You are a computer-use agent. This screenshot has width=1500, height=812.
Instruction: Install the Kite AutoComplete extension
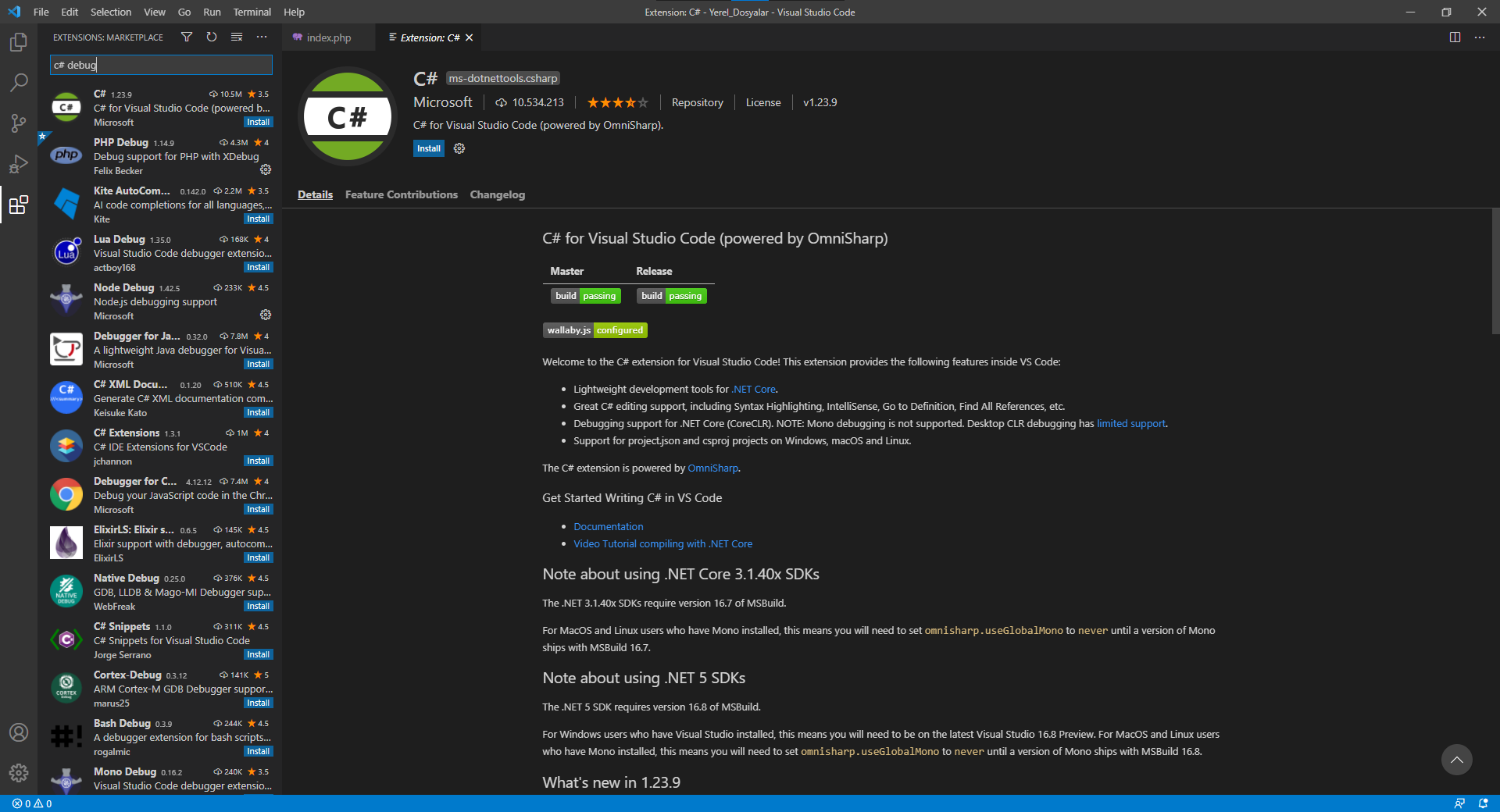click(259, 219)
